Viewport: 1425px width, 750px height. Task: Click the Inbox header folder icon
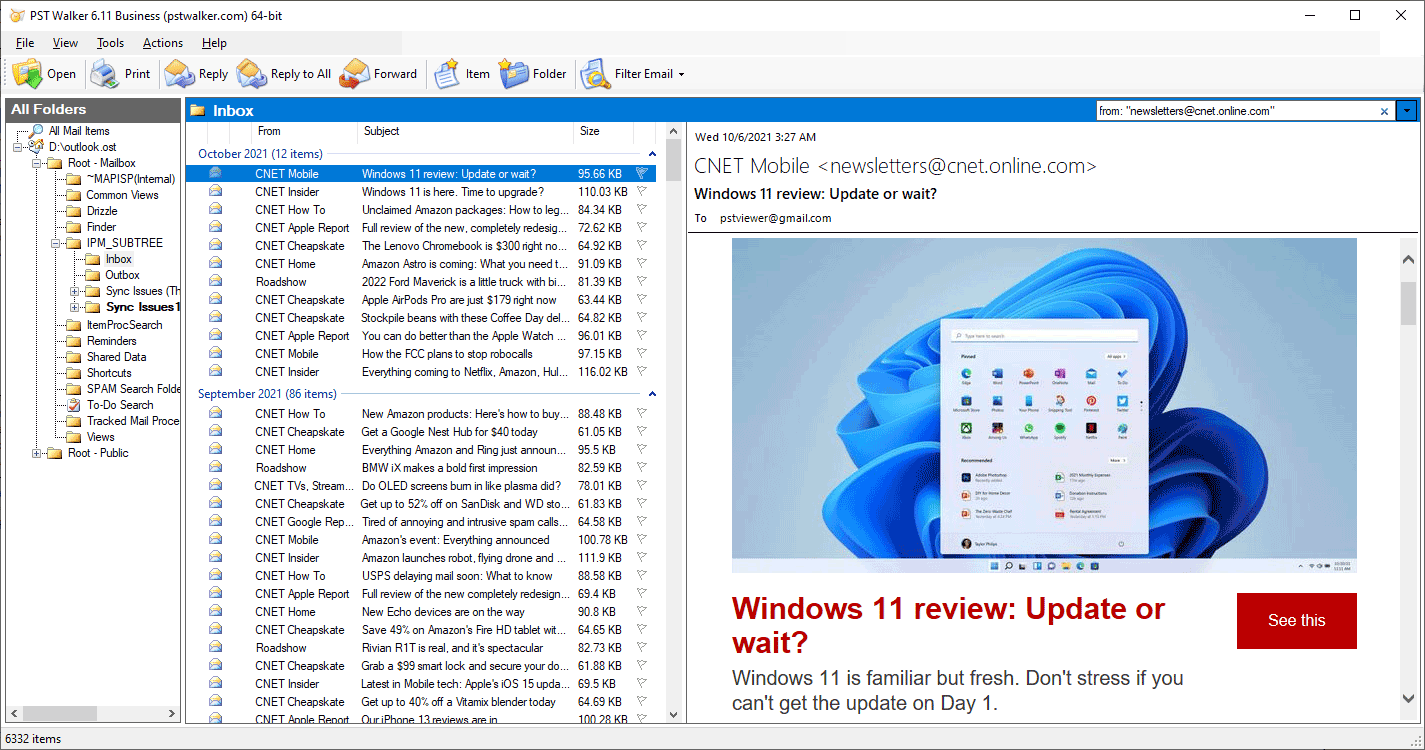(198, 111)
